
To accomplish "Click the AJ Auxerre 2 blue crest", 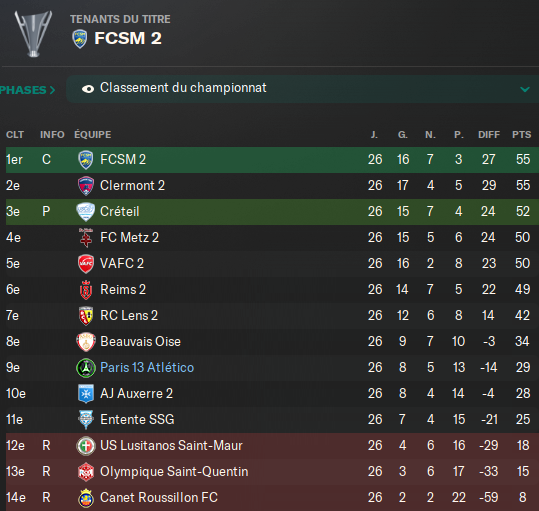I will (x=86, y=394).
